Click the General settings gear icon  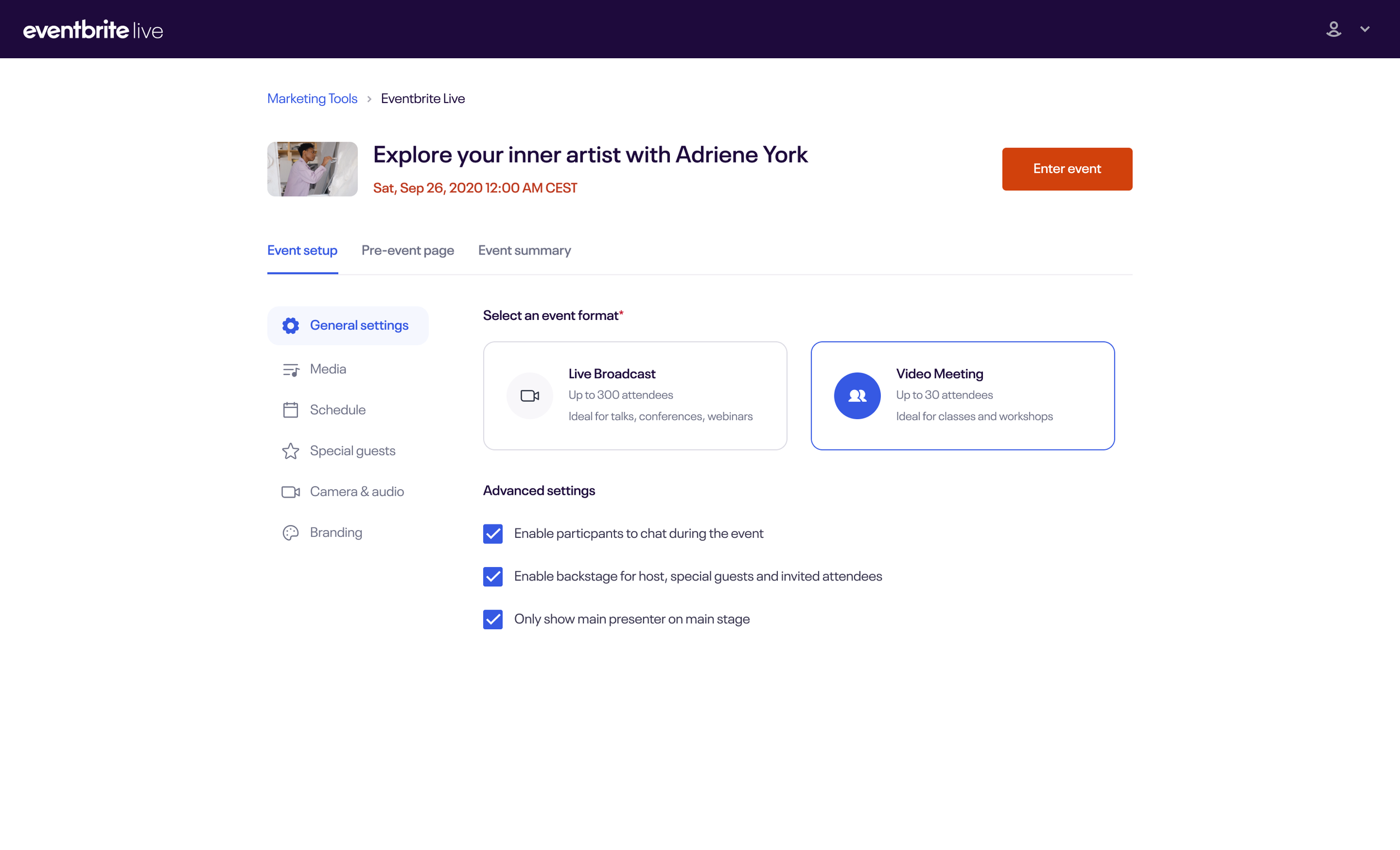[290, 325]
